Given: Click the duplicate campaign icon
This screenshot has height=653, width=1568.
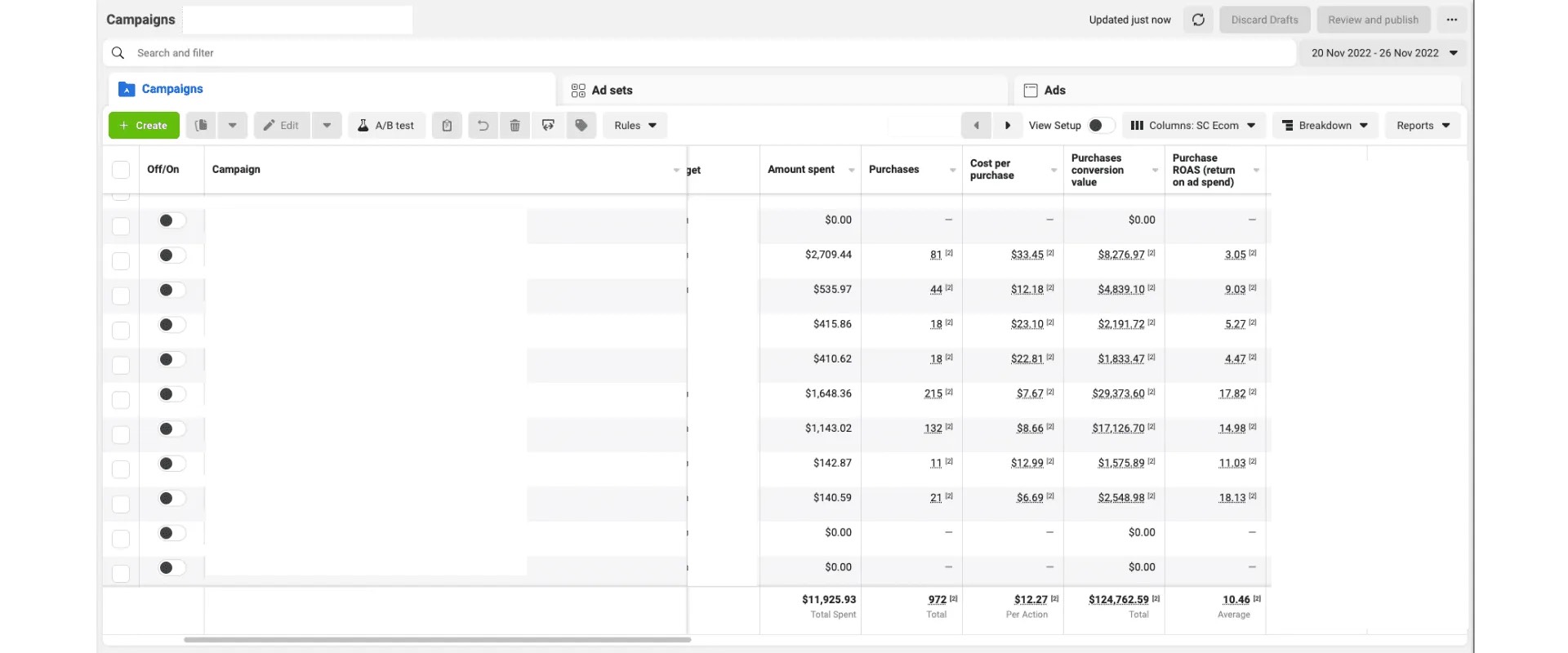Looking at the screenshot, I should pyautogui.click(x=201, y=126).
